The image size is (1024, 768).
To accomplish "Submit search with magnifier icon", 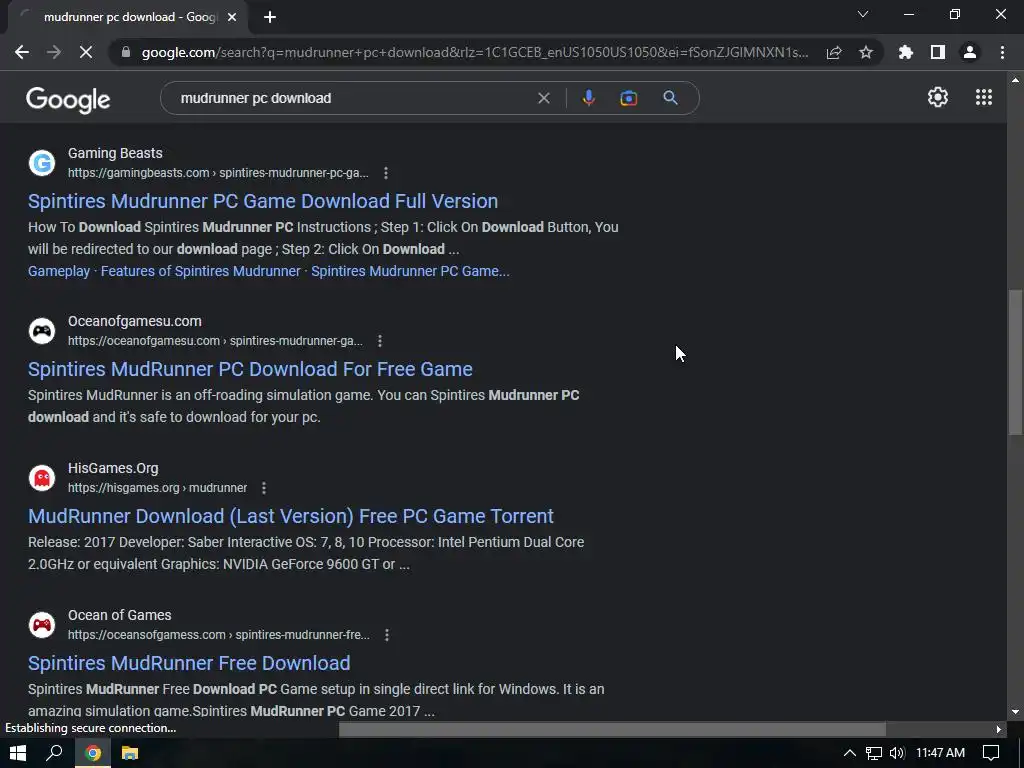I will coord(670,98).
